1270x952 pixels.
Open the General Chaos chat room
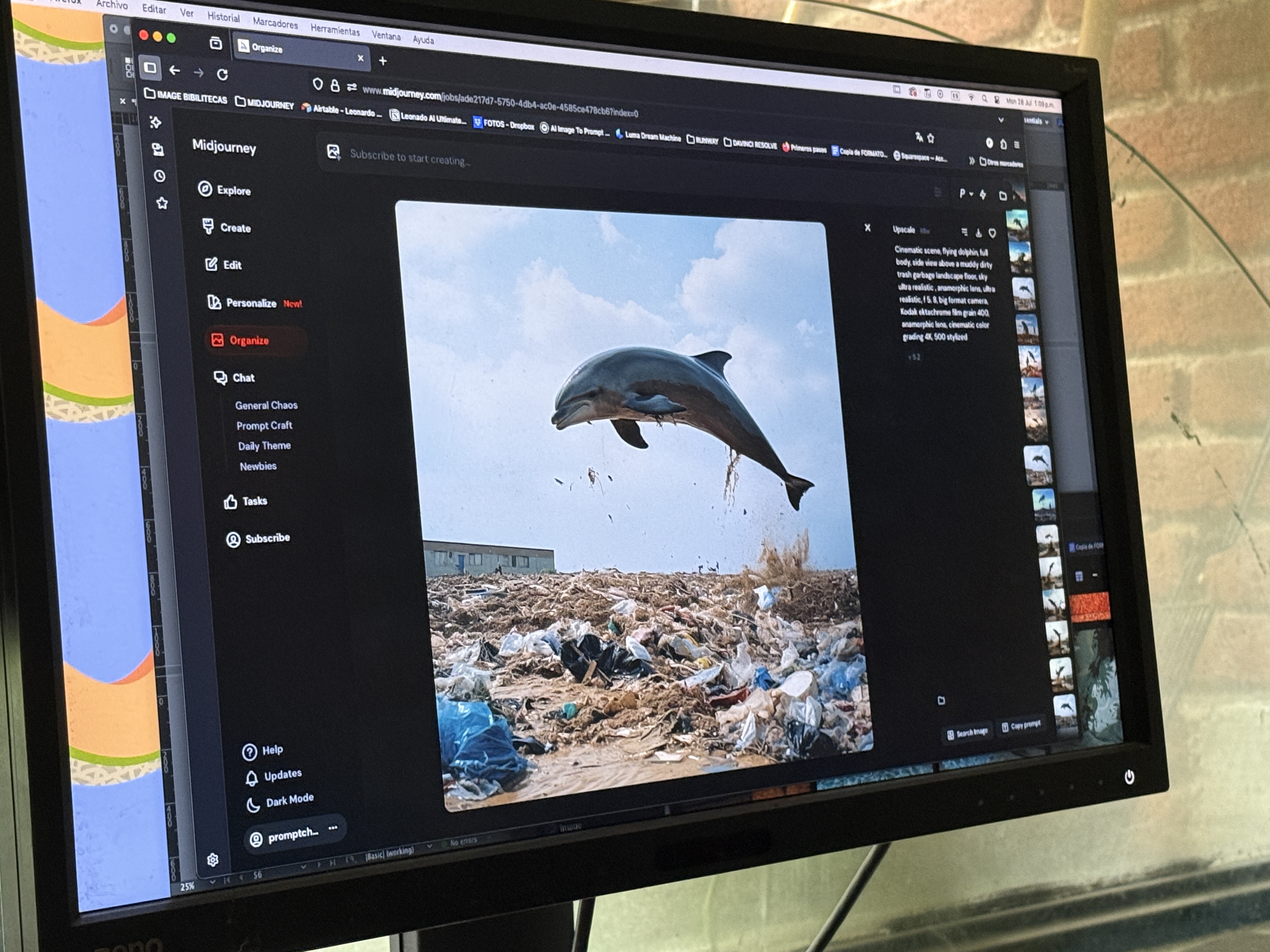266,405
